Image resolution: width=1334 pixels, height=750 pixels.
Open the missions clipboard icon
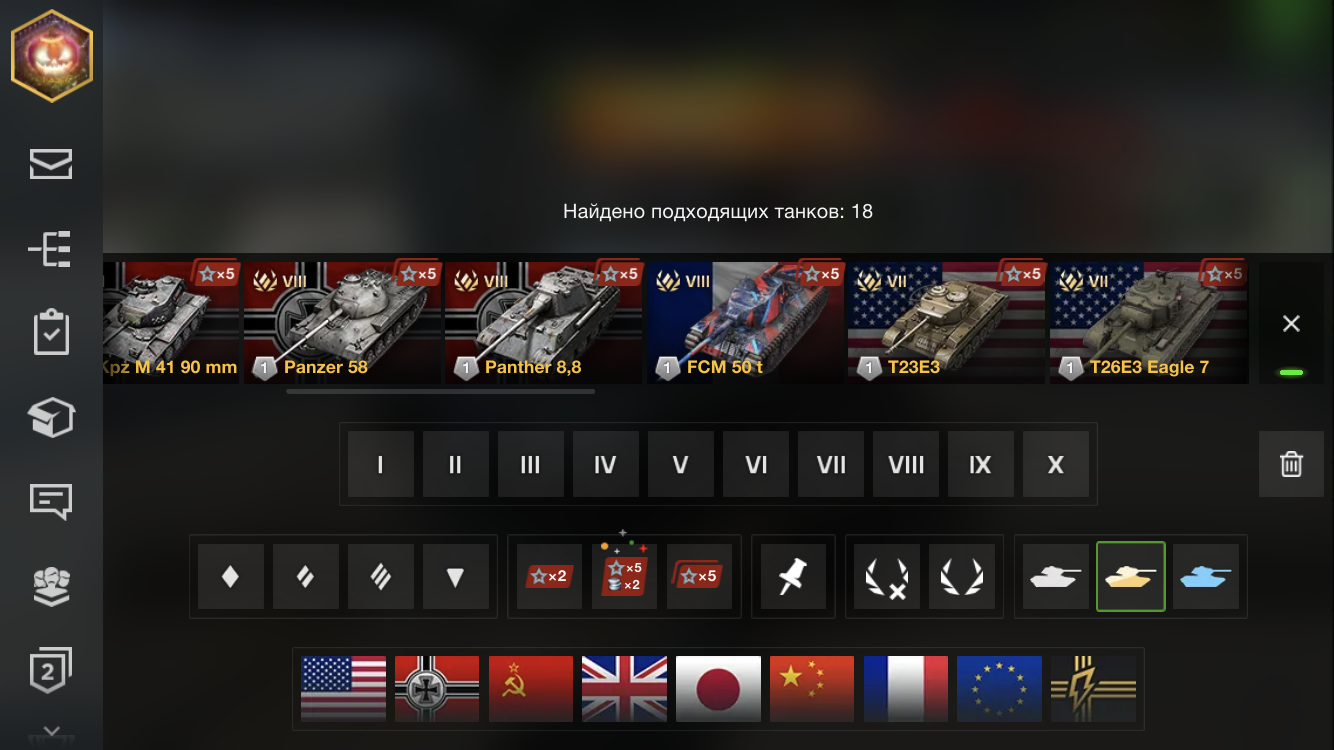pos(51,334)
